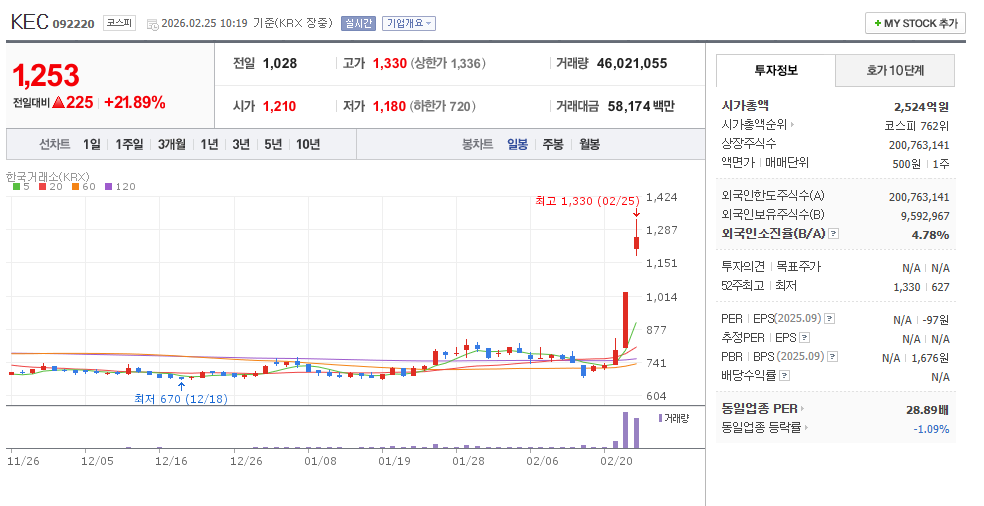Click the 전일 value 1,028
The width and height of the screenshot is (984, 506).
tap(280, 63)
